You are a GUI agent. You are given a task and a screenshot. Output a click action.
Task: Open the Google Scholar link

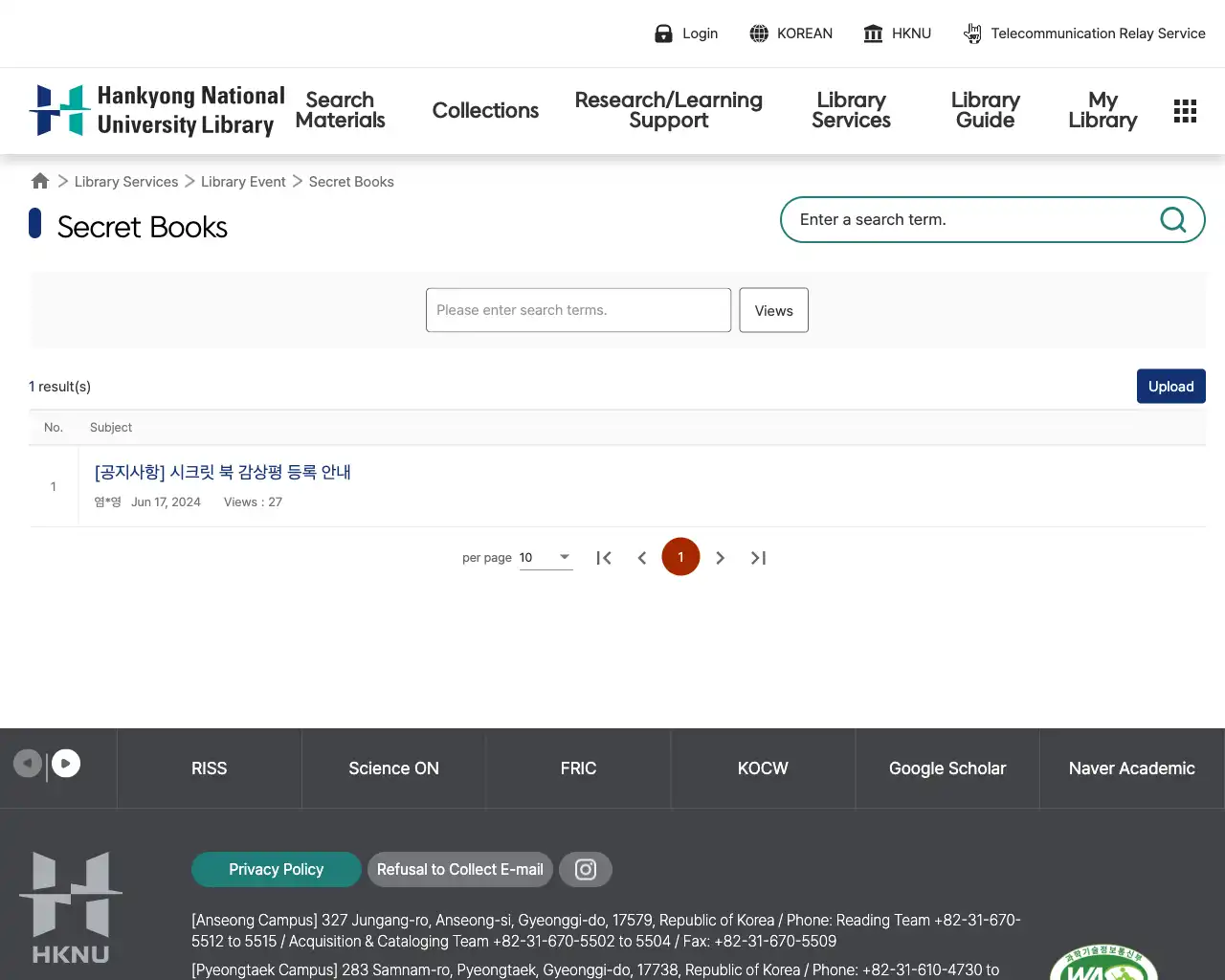click(x=947, y=768)
